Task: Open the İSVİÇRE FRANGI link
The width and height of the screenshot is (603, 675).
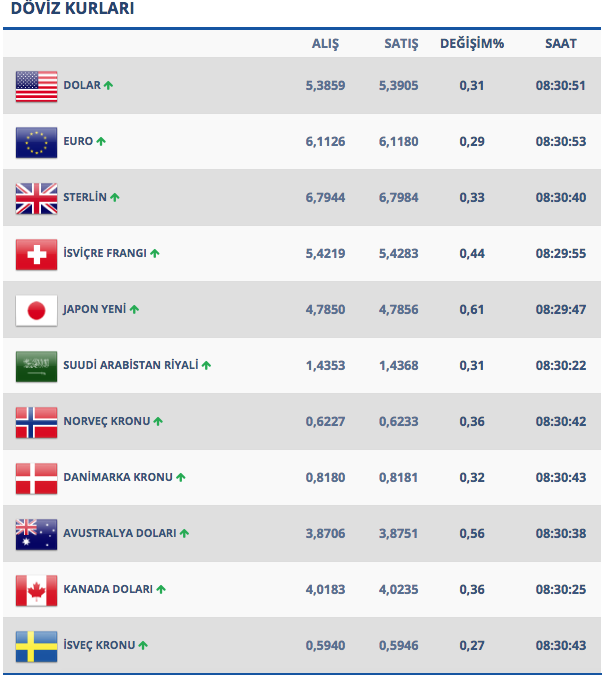Action: coord(105,254)
